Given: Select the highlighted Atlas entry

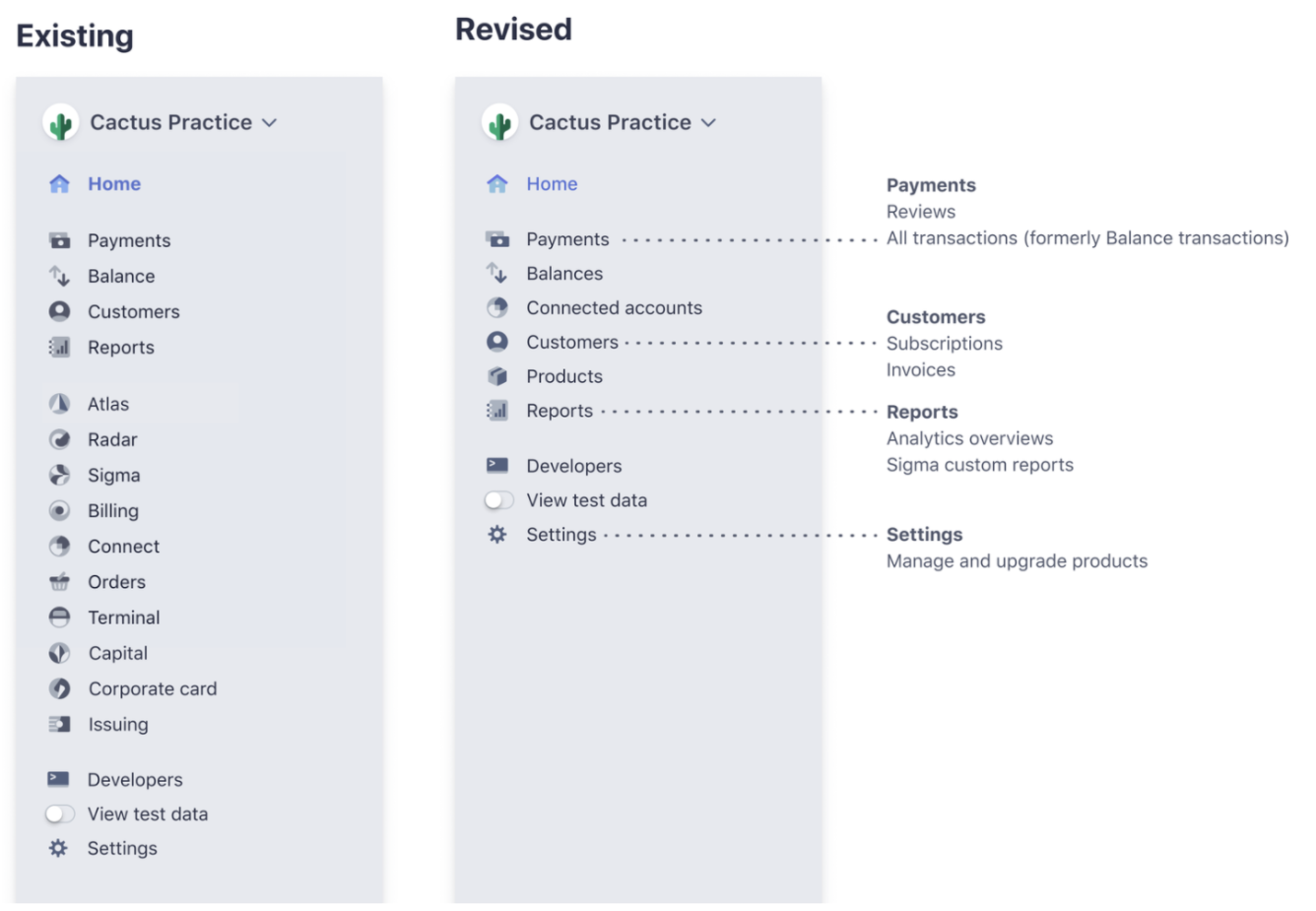Looking at the screenshot, I should coord(108,404).
